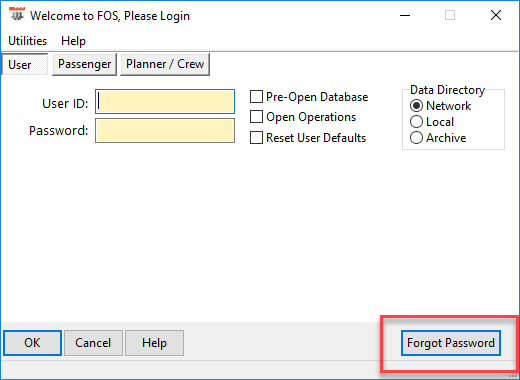Select the Planner / Crew tab
Image resolution: width=520 pixels, height=380 pixels.
pyautogui.click(x=165, y=64)
